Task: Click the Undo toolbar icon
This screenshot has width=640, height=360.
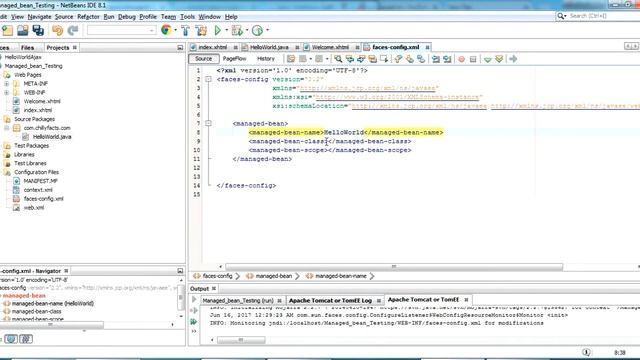Action: (x=58, y=30)
